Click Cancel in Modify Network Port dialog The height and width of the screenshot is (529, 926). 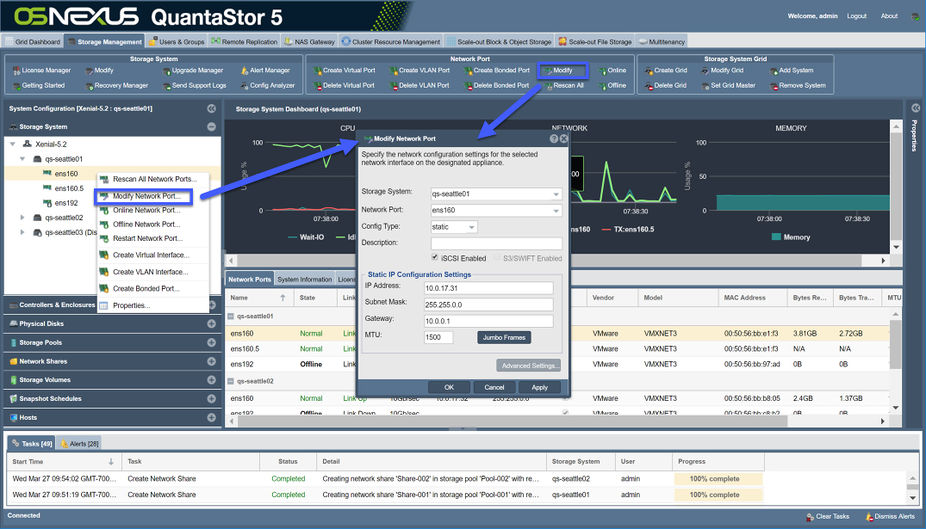494,387
